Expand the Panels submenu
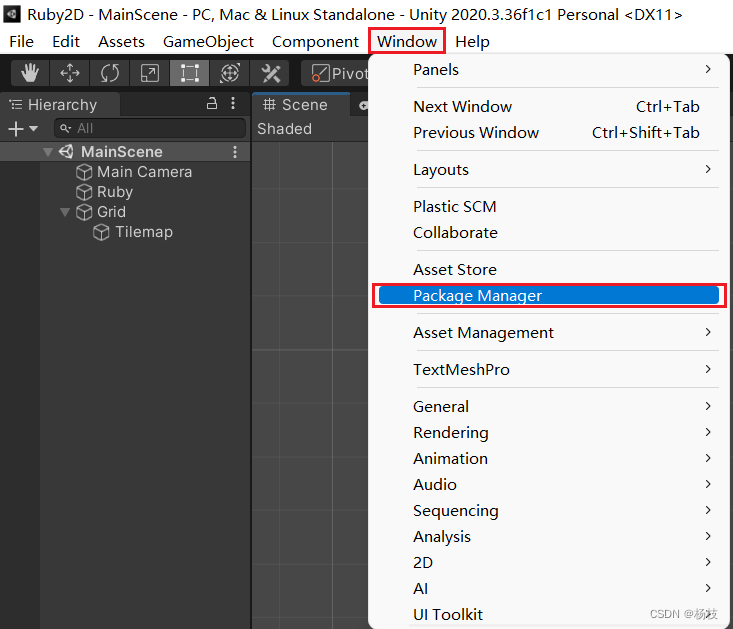 click(x=548, y=70)
